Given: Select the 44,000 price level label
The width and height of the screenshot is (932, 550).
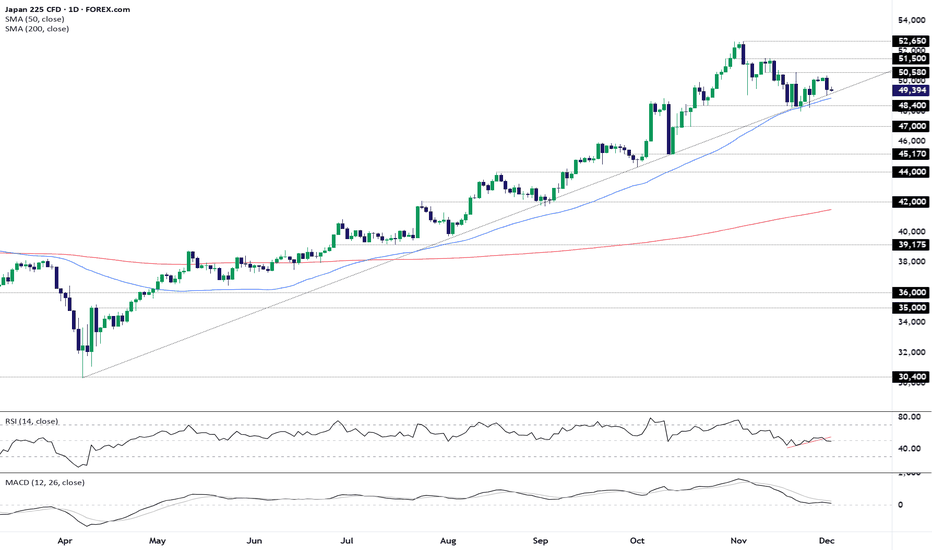Looking at the screenshot, I should tap(912, 172).
